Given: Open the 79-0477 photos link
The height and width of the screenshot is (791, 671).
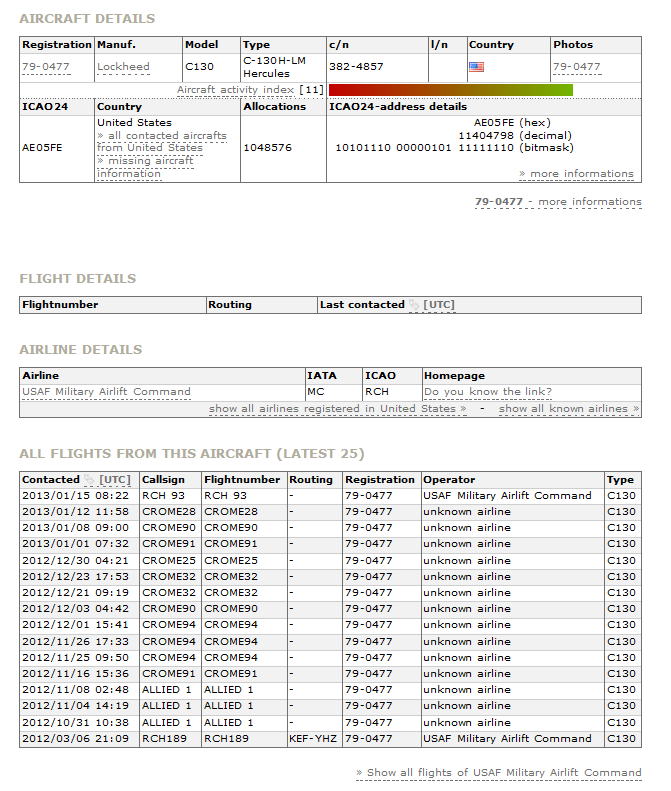Looking at the screenshot, I should click(x=577, y=67).
